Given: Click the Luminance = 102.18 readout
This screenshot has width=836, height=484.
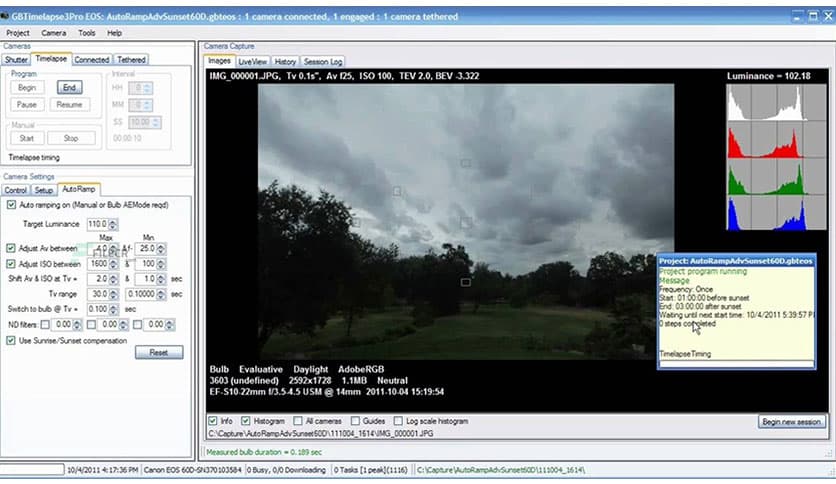Looking at the screenshot, I should coord(768,76).
